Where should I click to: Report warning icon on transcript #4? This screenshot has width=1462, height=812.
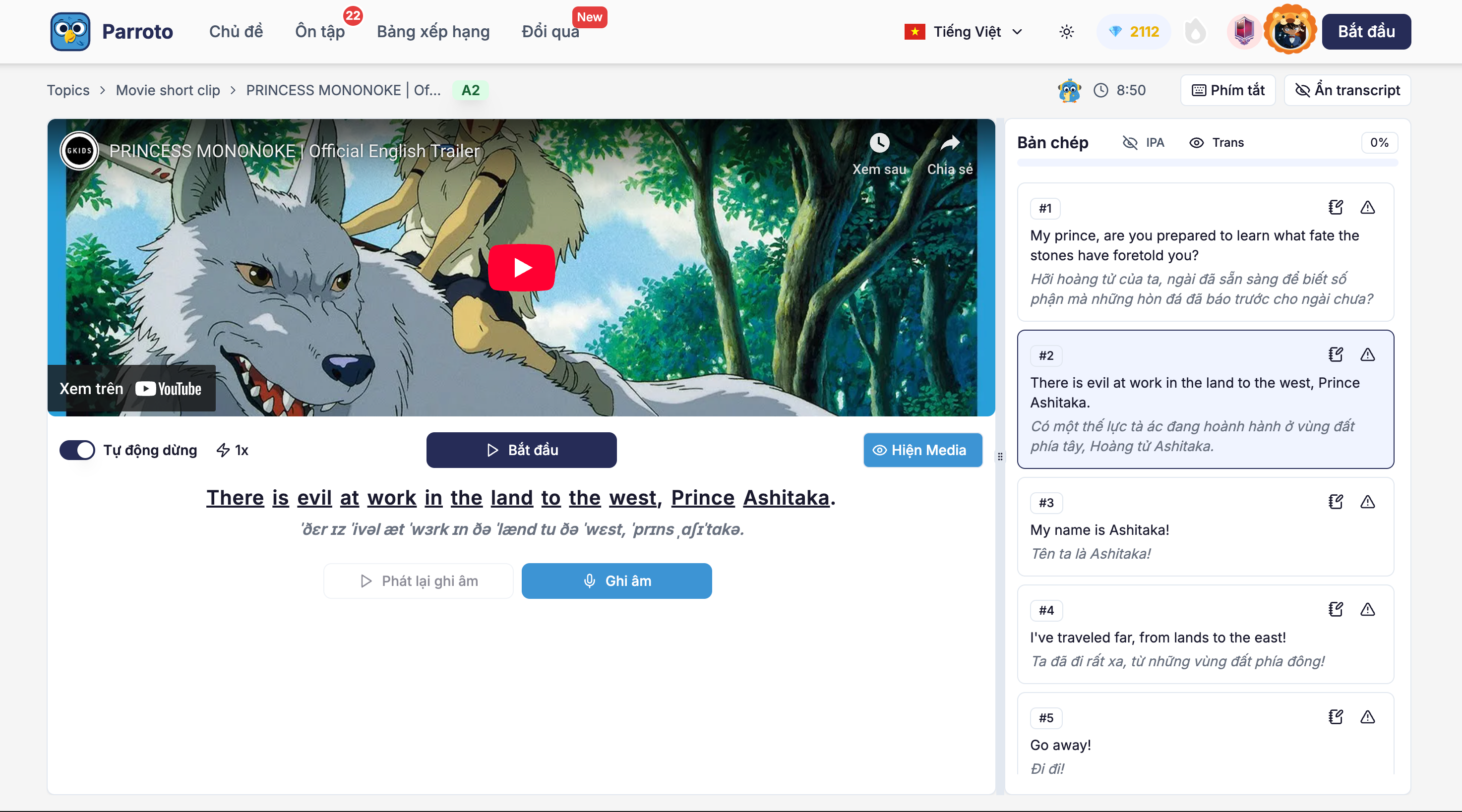tap(1367, 609)
